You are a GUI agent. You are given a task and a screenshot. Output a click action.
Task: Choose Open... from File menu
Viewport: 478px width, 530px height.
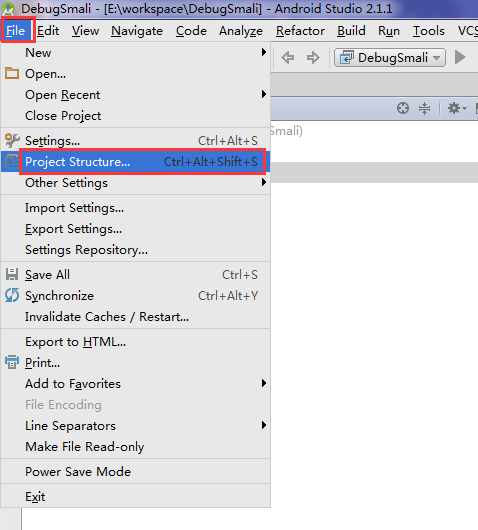pyautogui.click(x=135, y=73)
